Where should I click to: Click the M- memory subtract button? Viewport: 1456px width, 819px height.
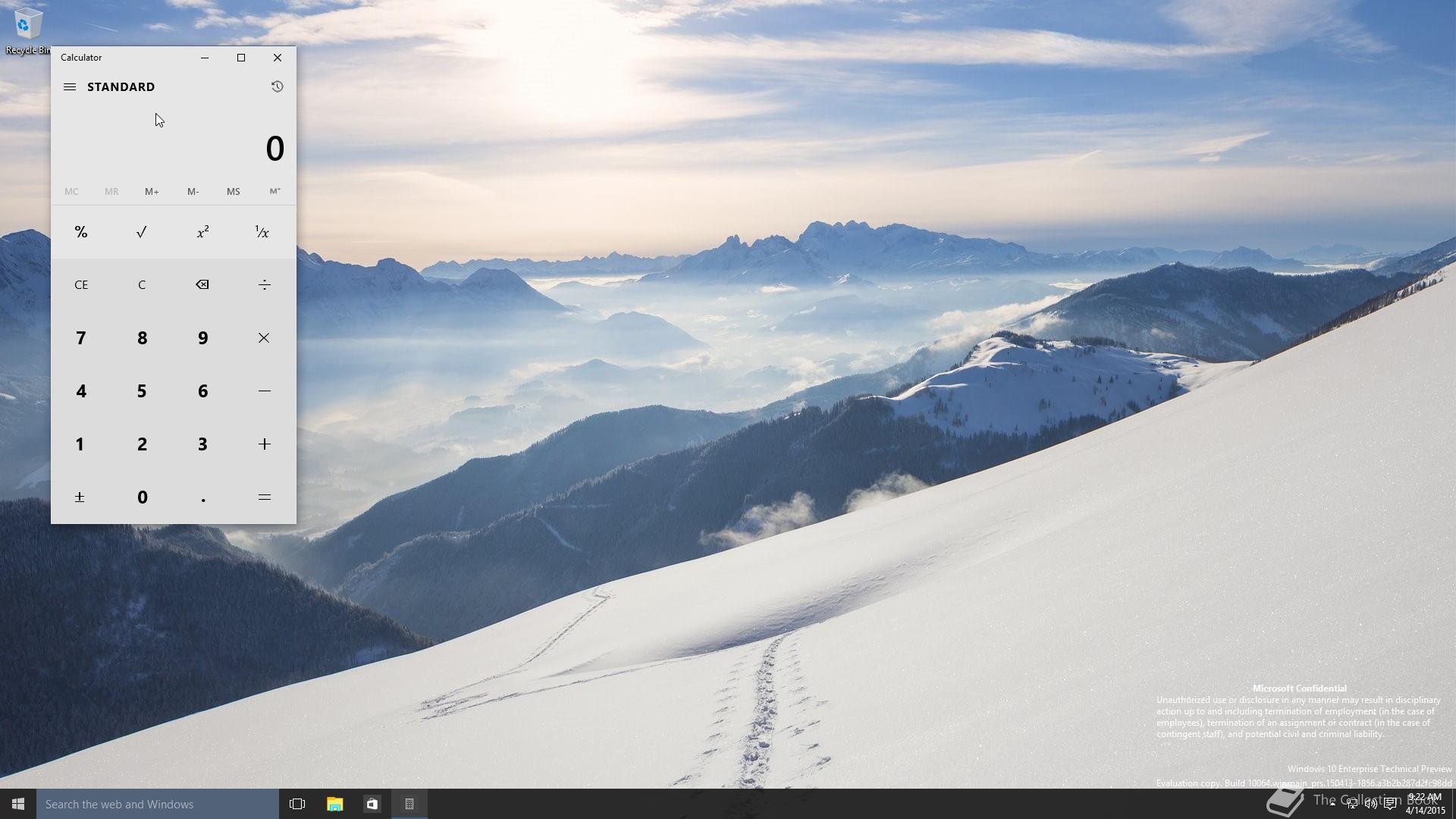tap(193, 191)
